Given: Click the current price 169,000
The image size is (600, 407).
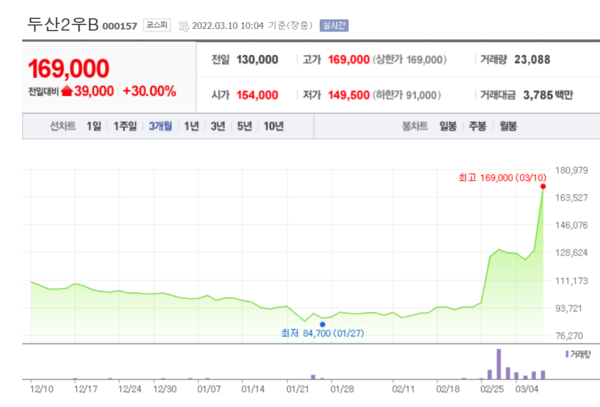Looking at the screenshot, I should coord(69,69).
